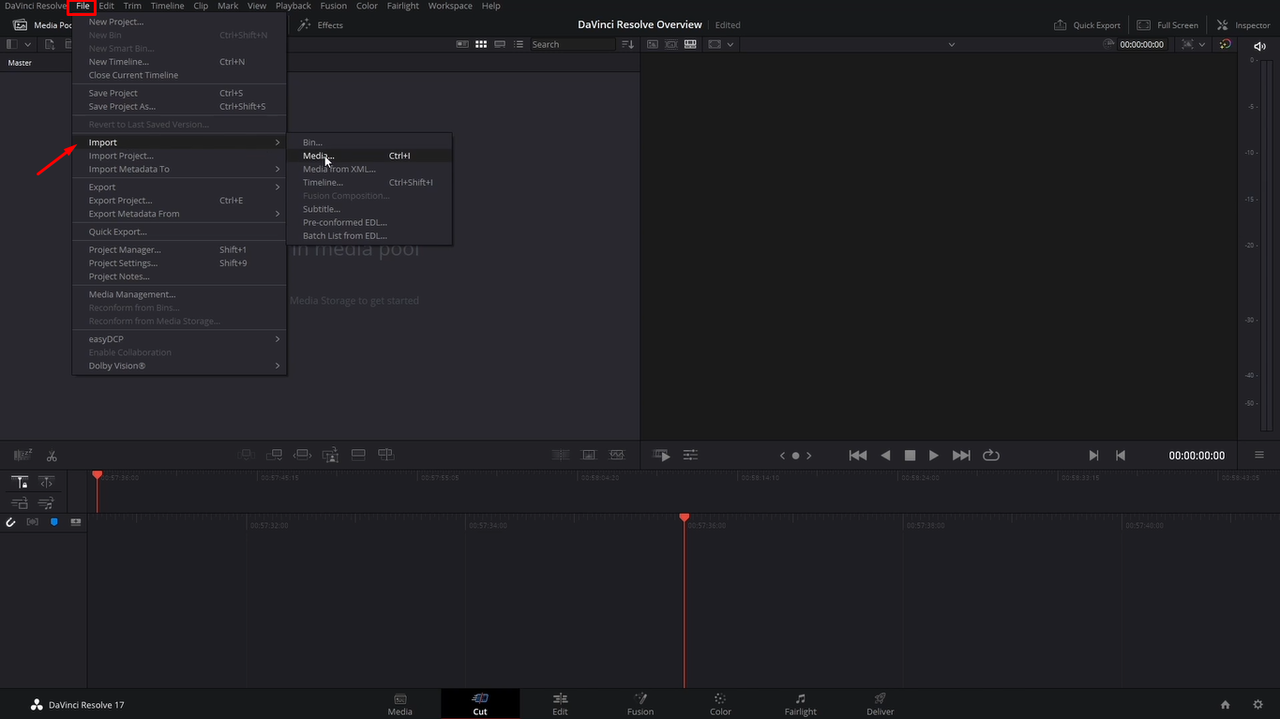The height and width of the screenshot is (719, 1280).
Task: Switch to the Fusion page tab
Action: 640,704
